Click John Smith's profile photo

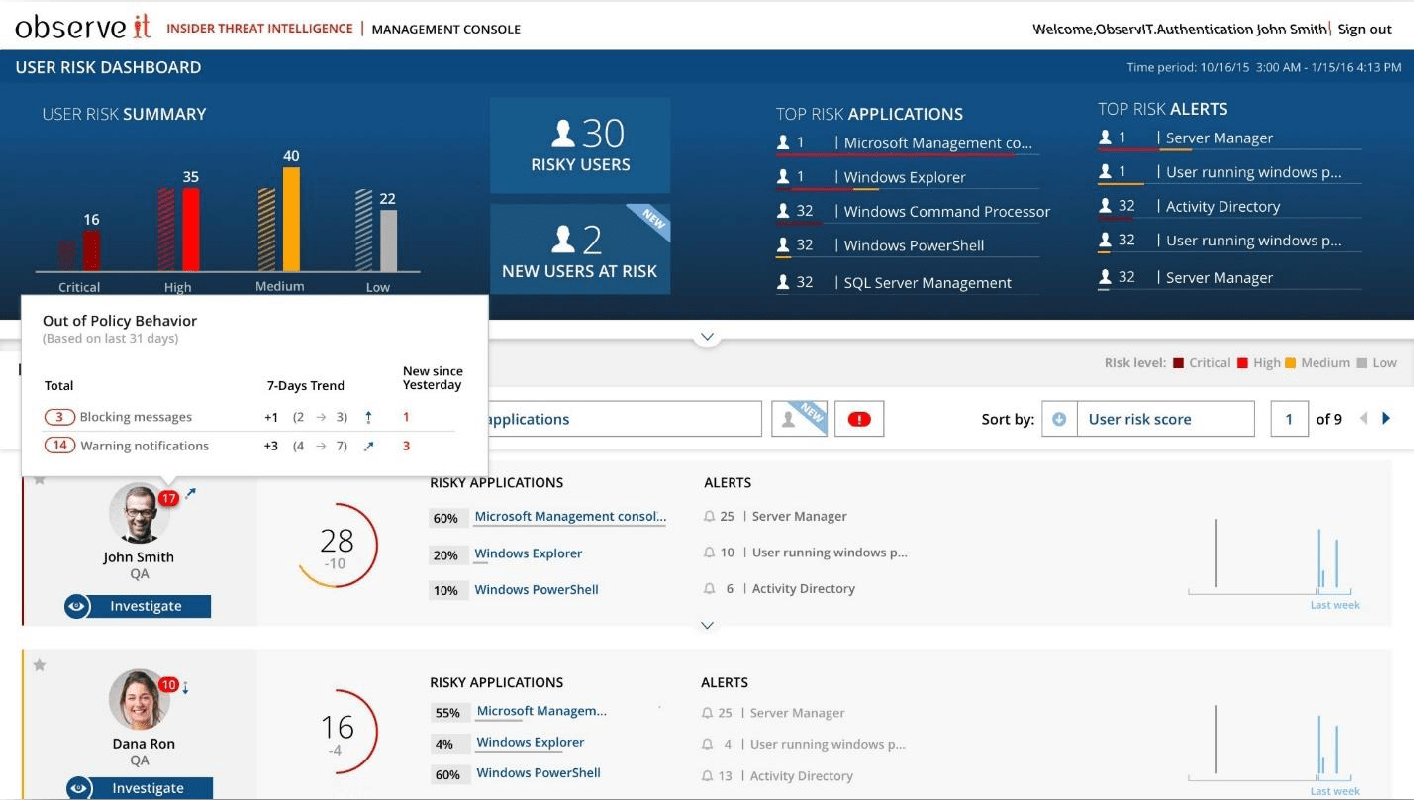coord(139,513)
